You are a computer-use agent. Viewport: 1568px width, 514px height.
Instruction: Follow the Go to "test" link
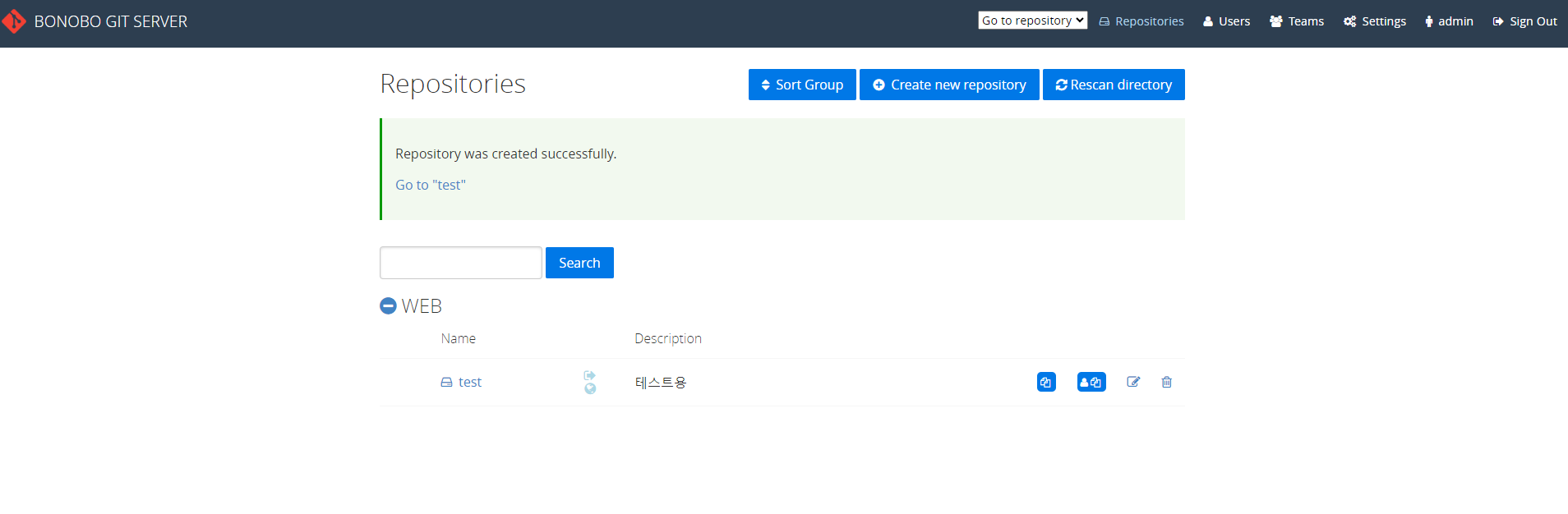point(431,185)
